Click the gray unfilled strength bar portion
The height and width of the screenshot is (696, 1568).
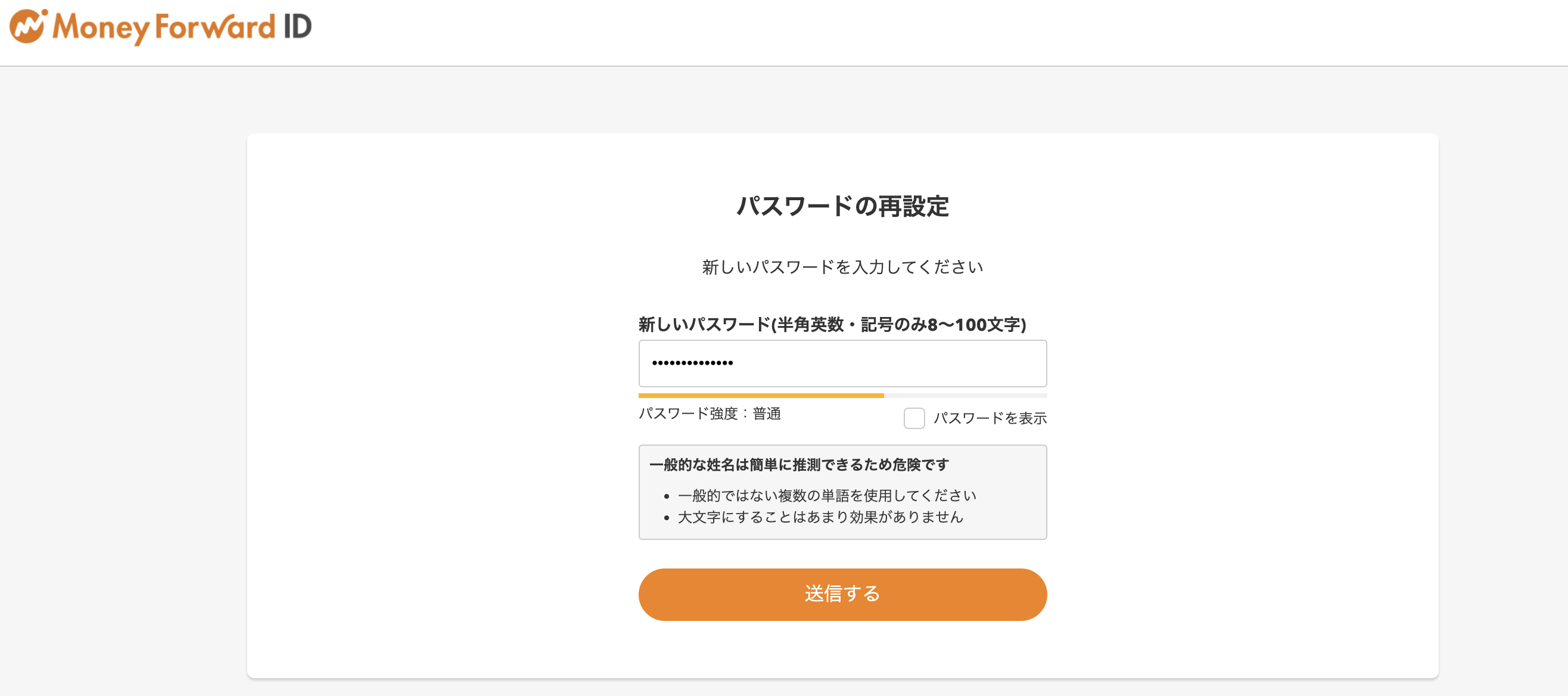[965, 396]
